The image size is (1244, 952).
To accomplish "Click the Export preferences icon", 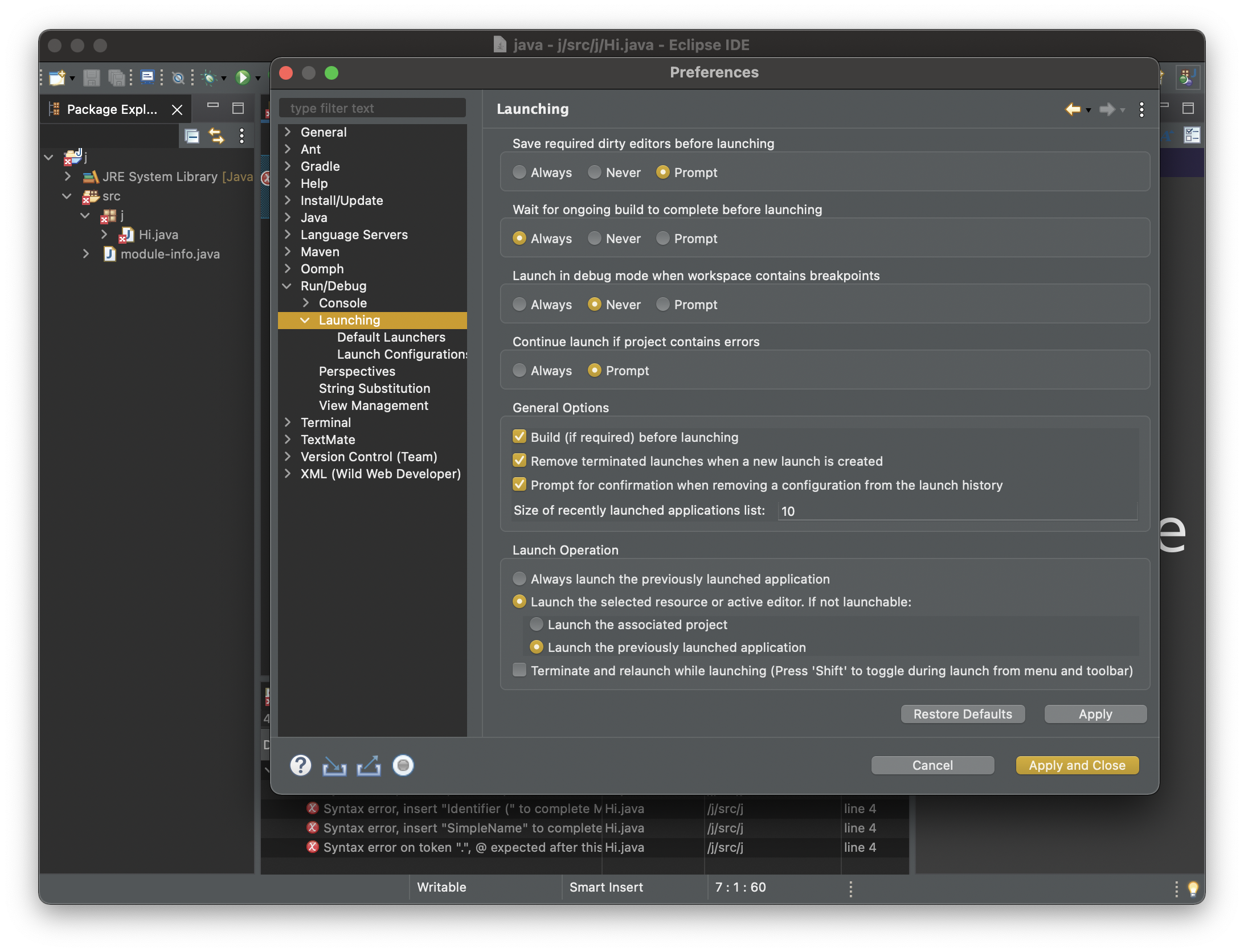I will [x=369, y=765].
